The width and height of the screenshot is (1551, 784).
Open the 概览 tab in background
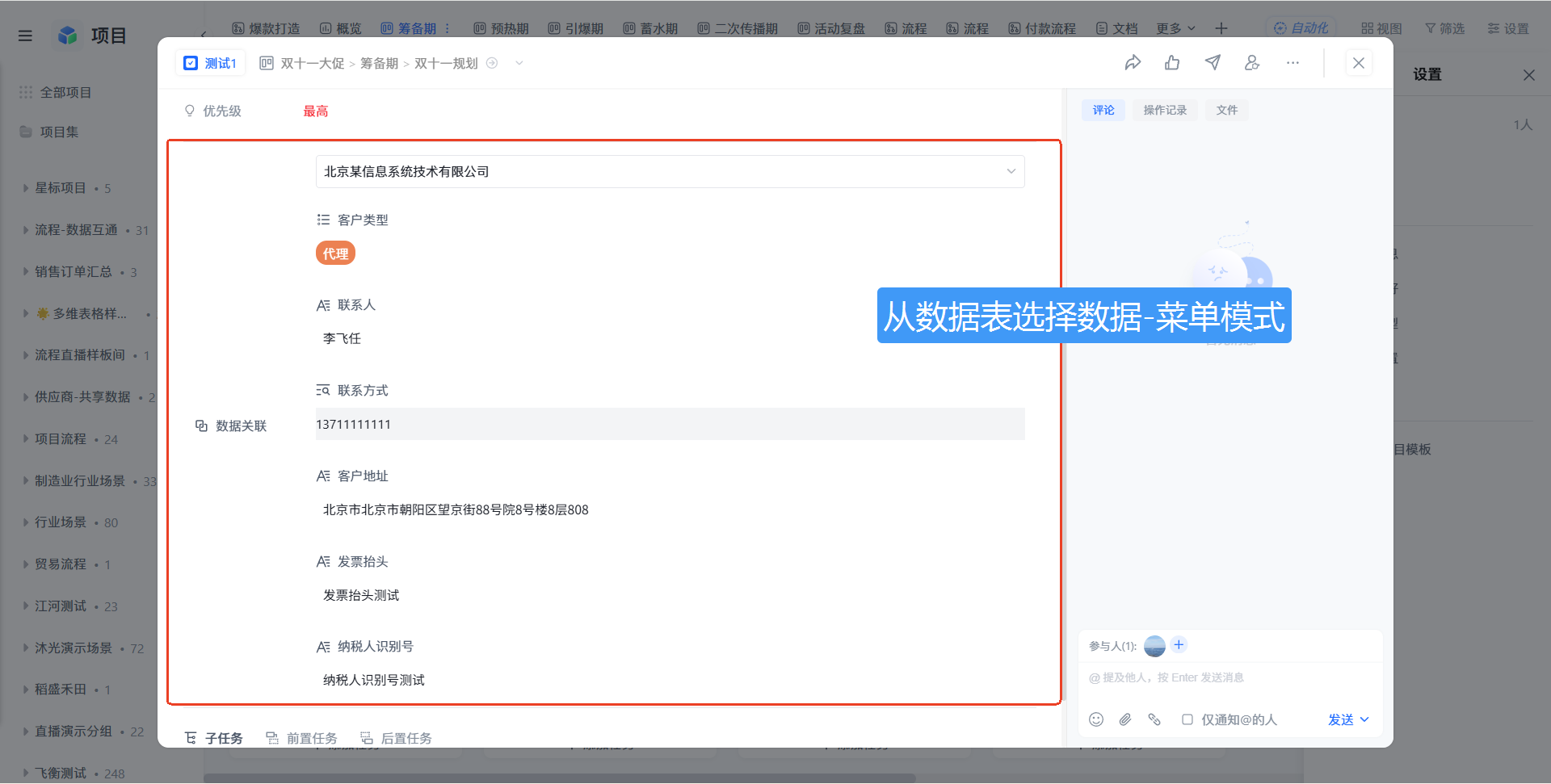340,28
